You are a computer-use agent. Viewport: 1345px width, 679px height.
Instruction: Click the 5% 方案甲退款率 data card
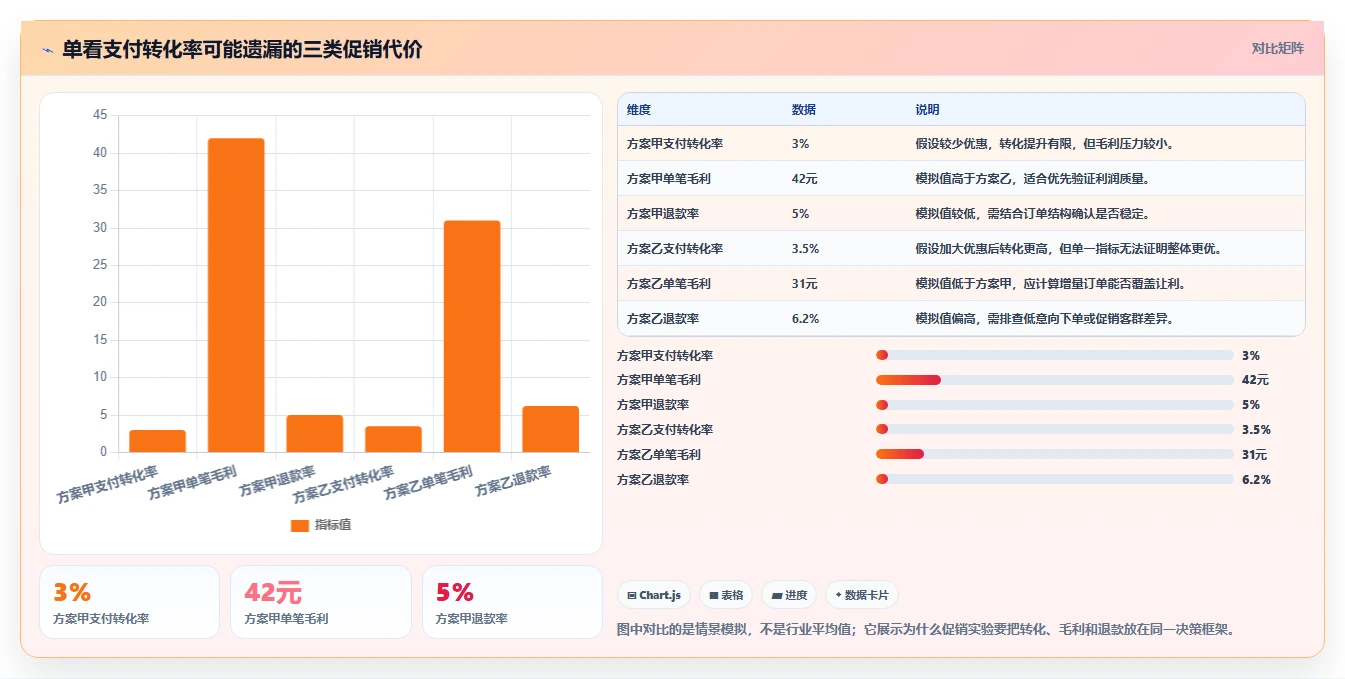coord(512,602)
